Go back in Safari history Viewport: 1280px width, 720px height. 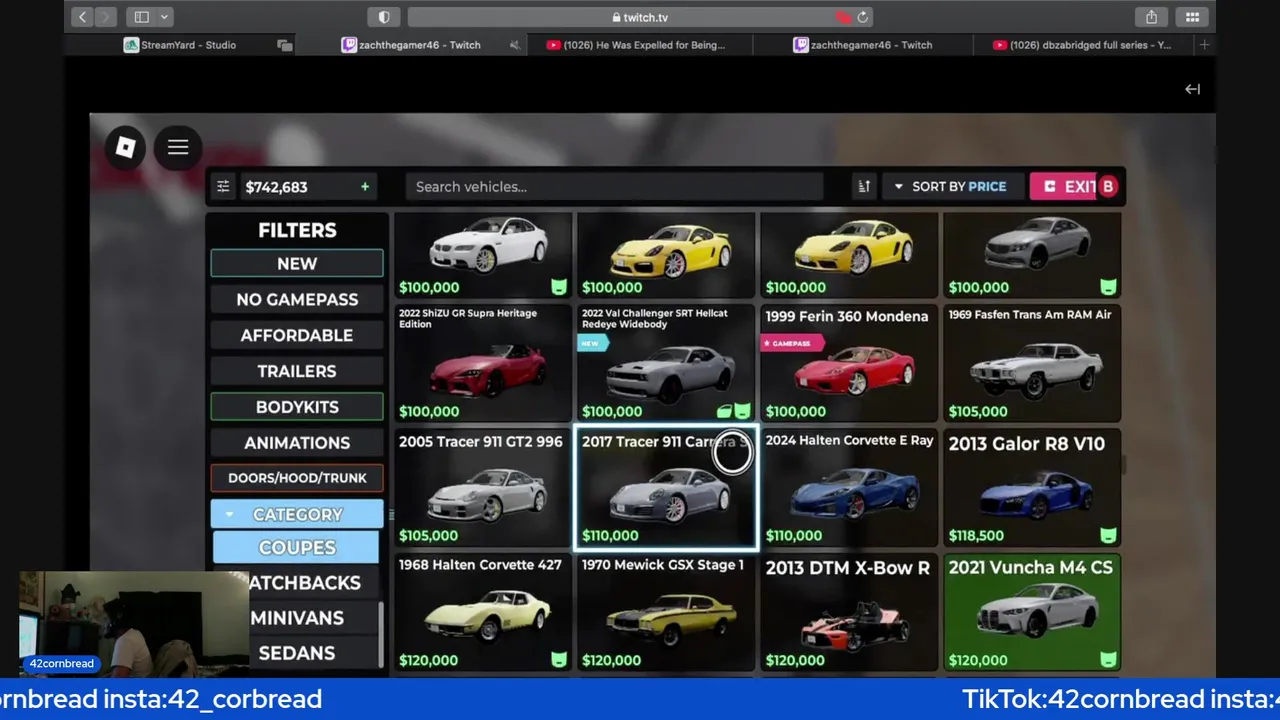point(83,17)
